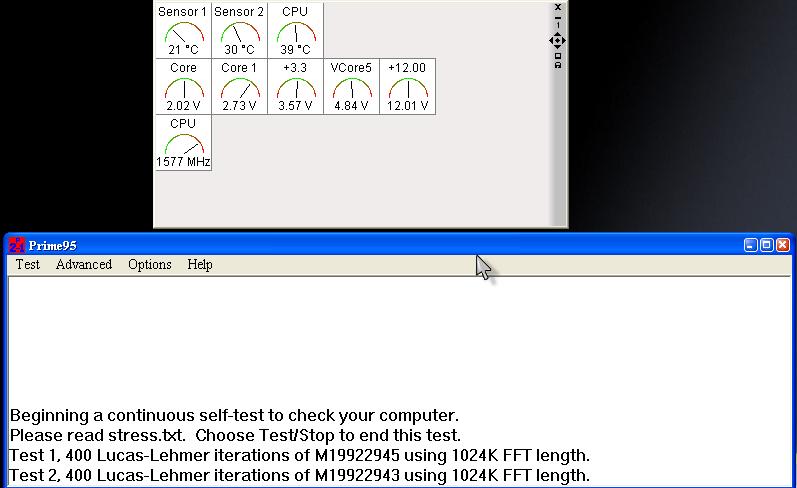Click the line 'Please read stress.txt'
The height and width of the screenshot is (488, 797).
[235, 435]
